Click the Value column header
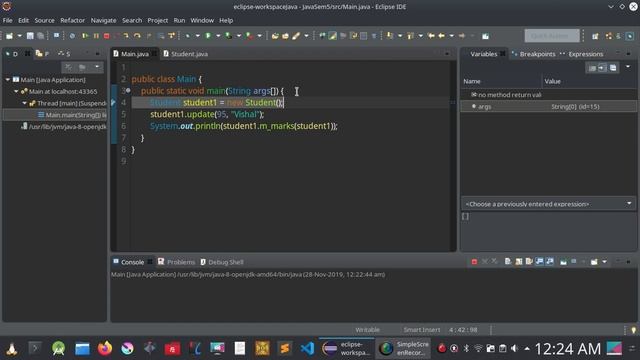Image resolution: width=640 pixels, height=360 pixels. [553, 81]
